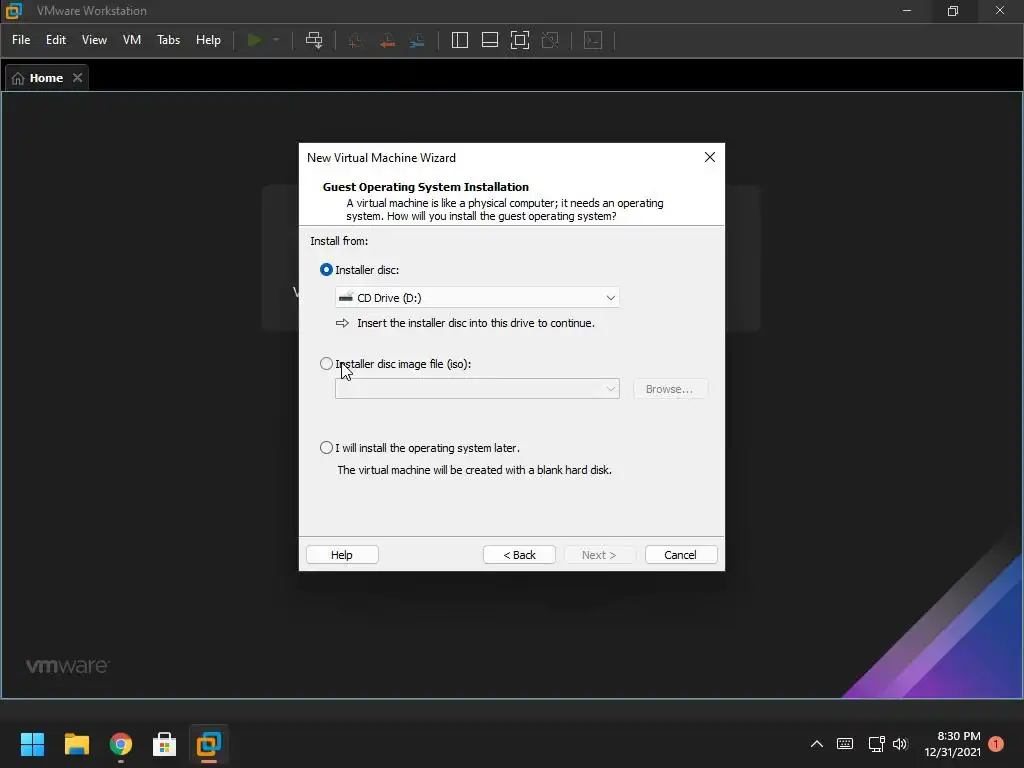Toggle the thumbnail bar view icon
Viewport: 1024px width, 768px height.
point(490,40)
